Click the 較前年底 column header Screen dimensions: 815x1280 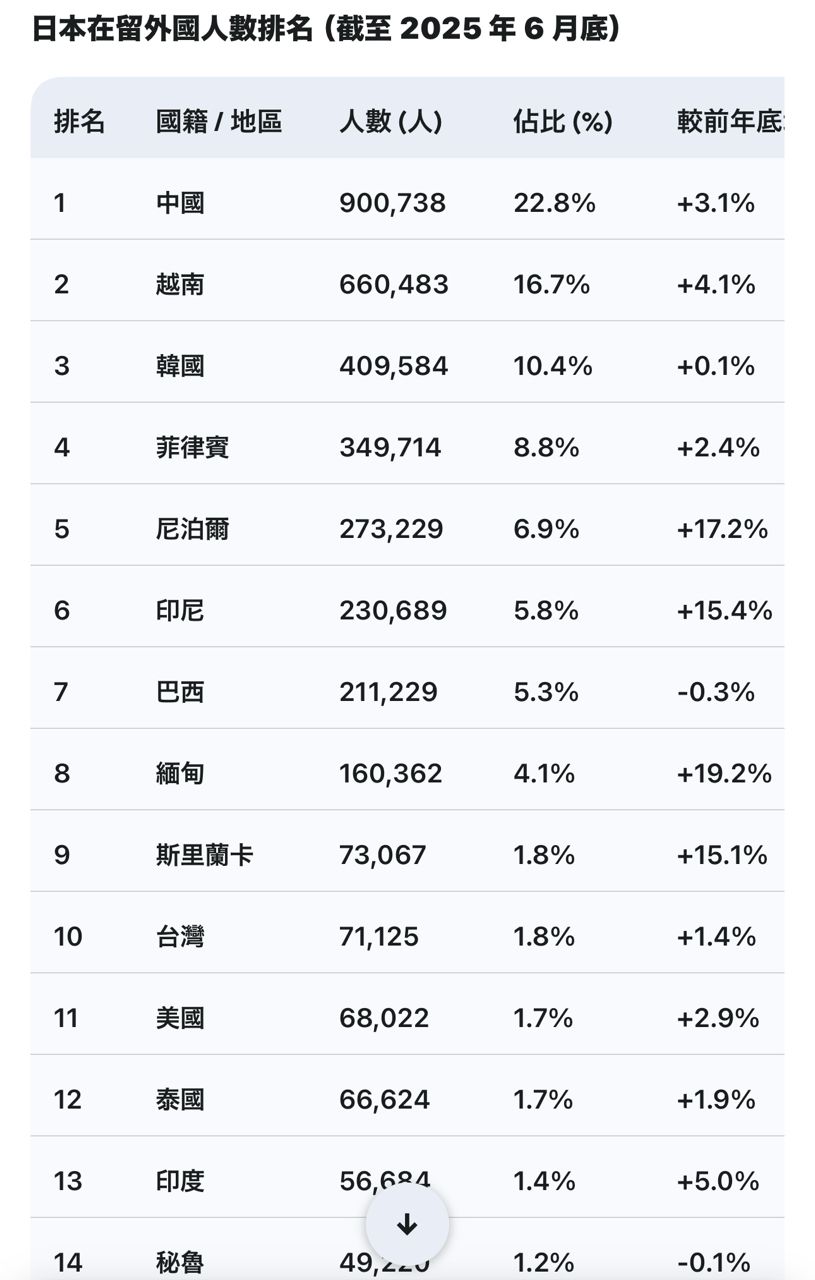pyautogui.click(x=729, y=122)
